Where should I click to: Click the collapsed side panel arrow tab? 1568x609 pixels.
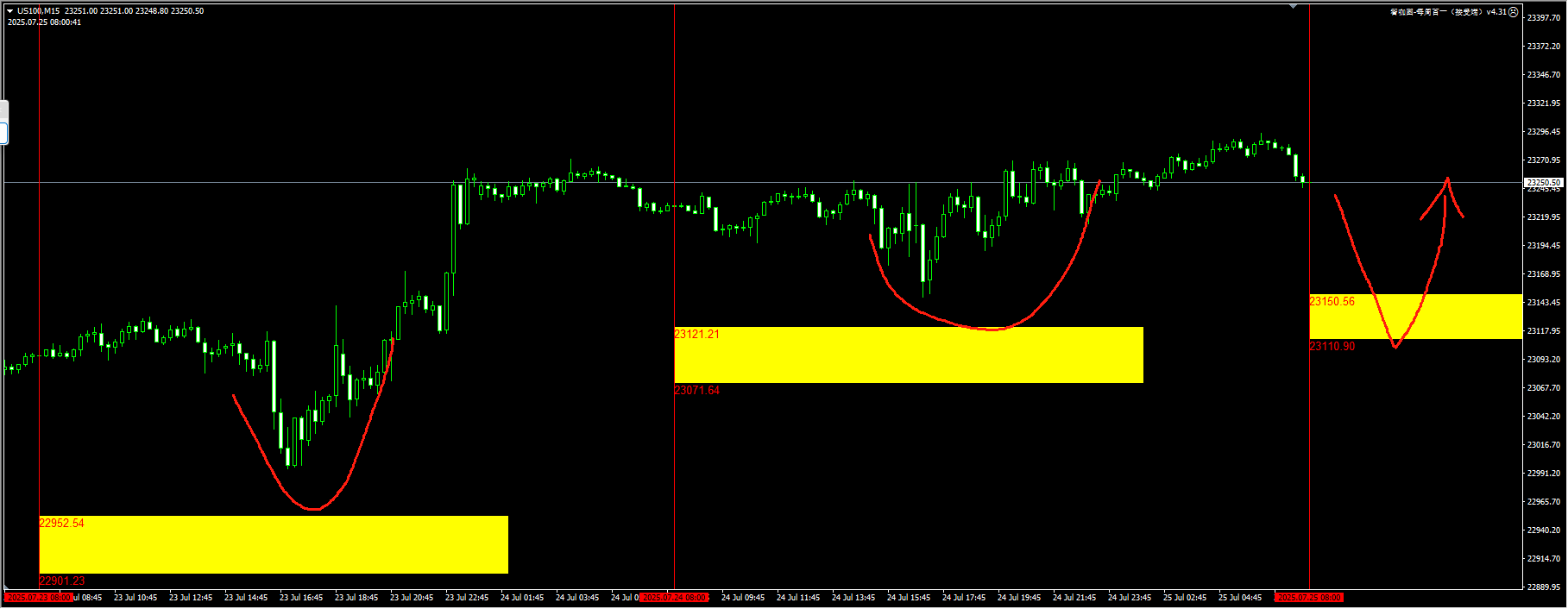point(3,110)
